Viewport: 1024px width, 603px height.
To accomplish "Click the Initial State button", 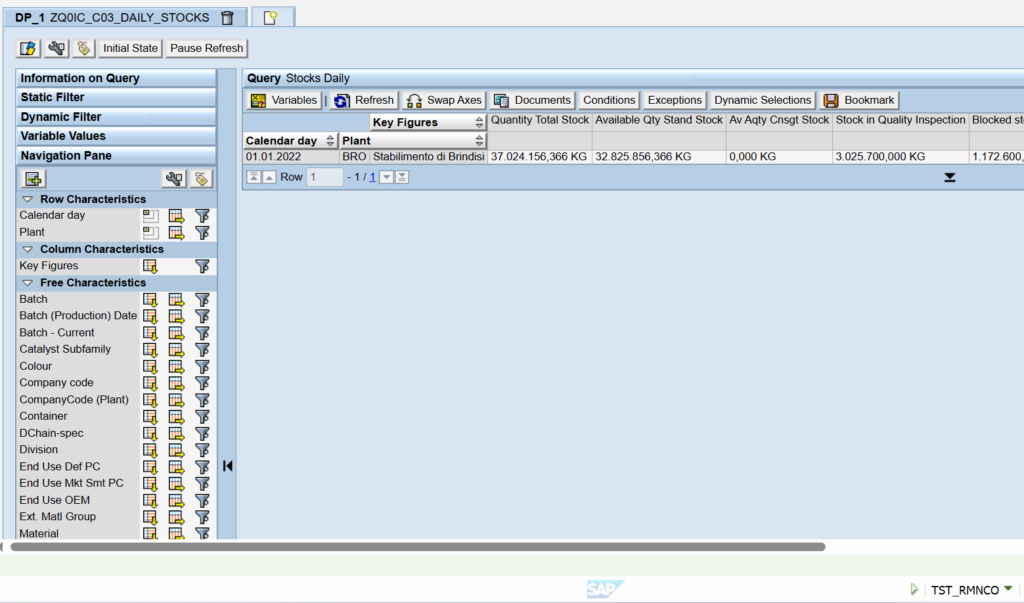I will [x=130, y=48].
